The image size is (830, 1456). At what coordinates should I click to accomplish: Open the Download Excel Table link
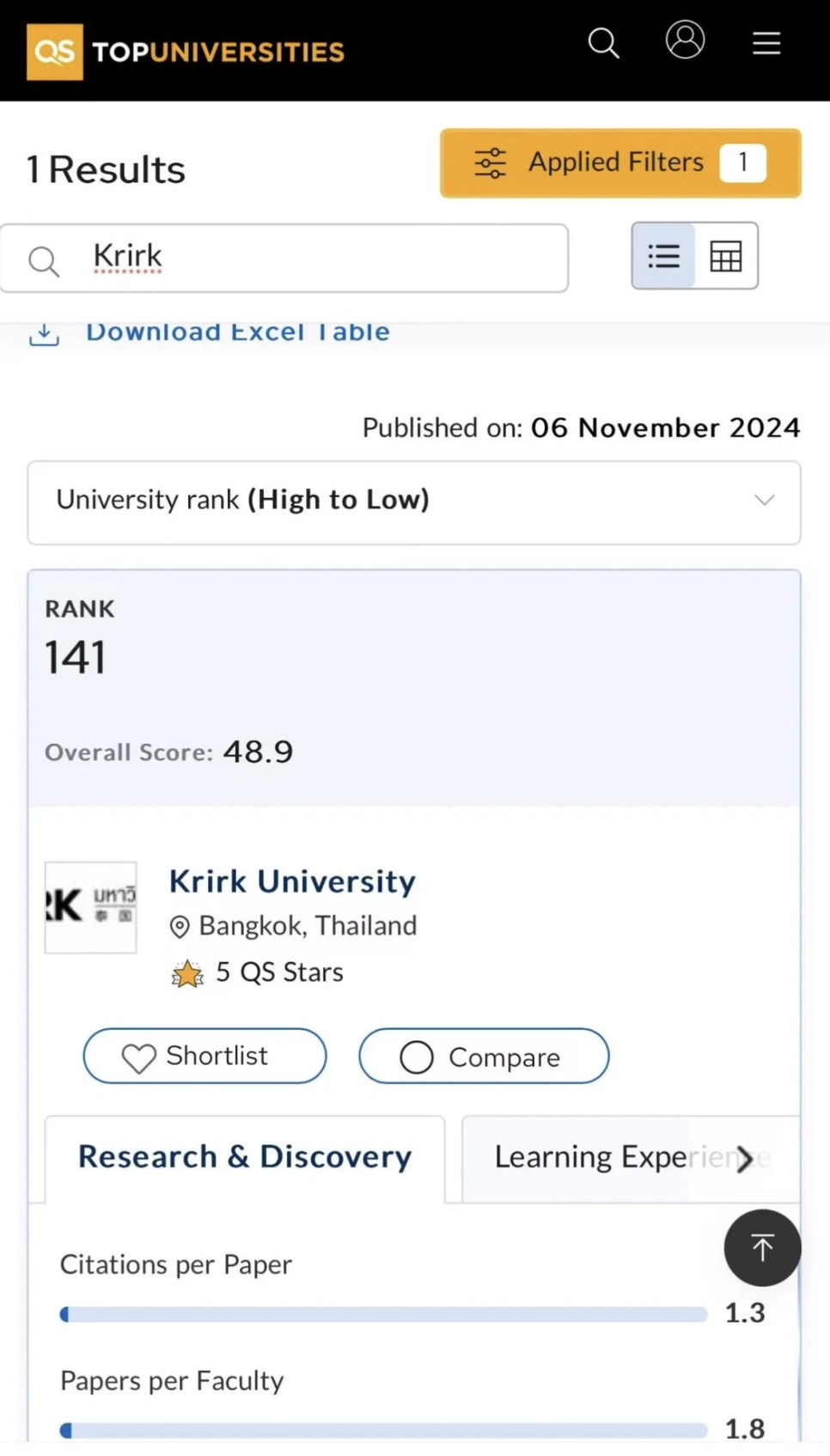tap(238, 332)
